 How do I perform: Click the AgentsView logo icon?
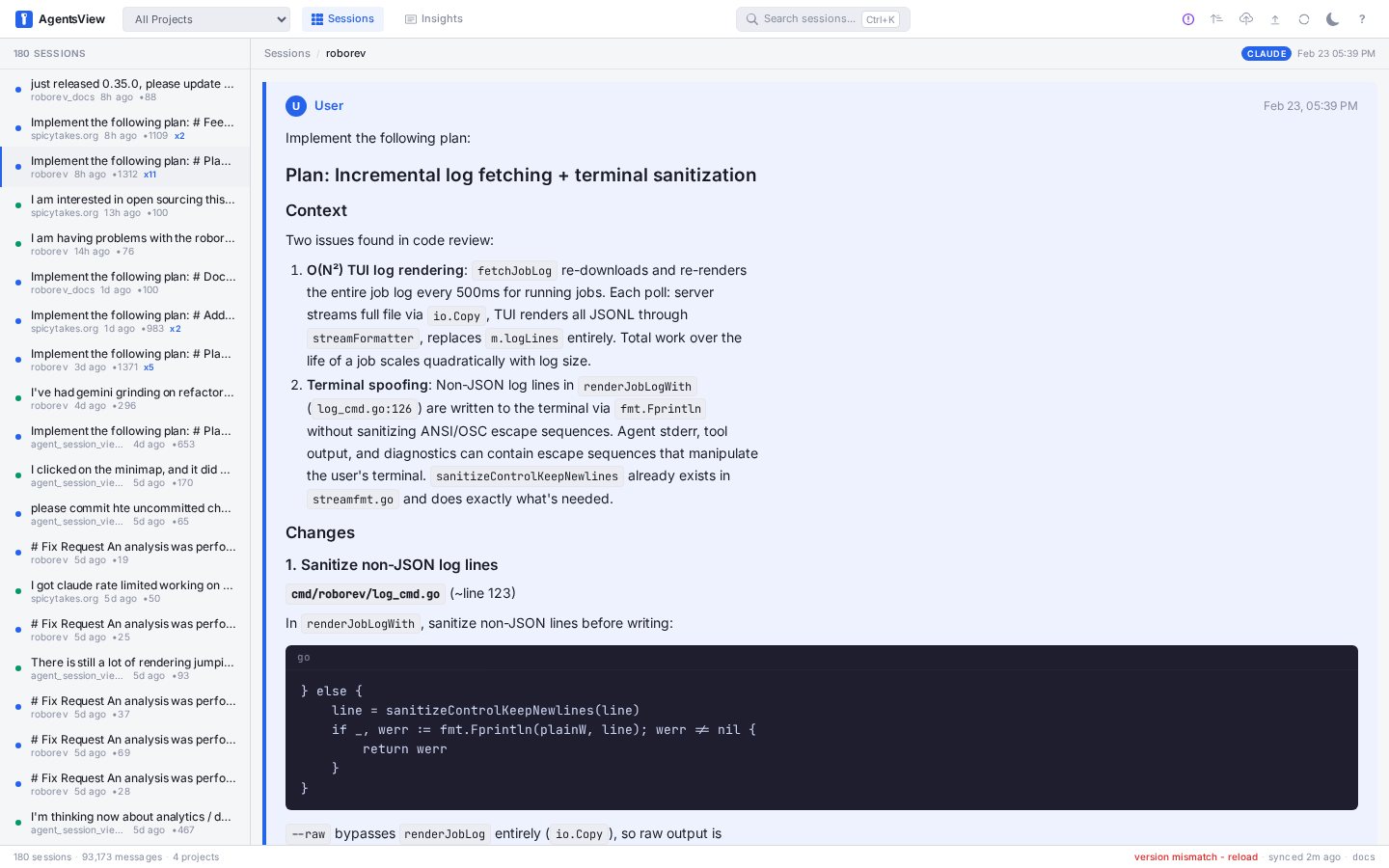click(x=23, y=18)
